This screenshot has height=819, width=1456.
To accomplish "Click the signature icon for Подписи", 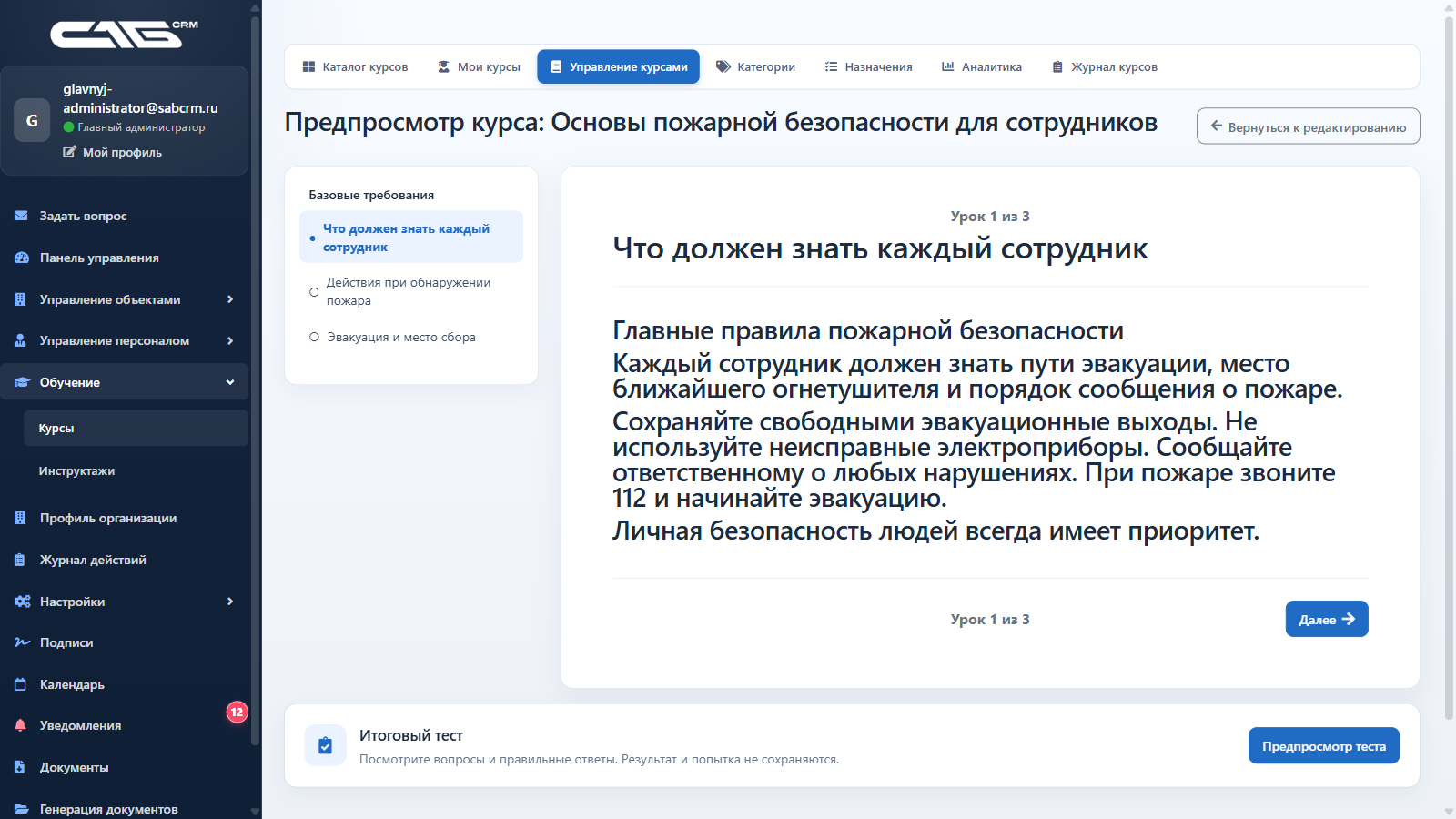I will point(22,642).
